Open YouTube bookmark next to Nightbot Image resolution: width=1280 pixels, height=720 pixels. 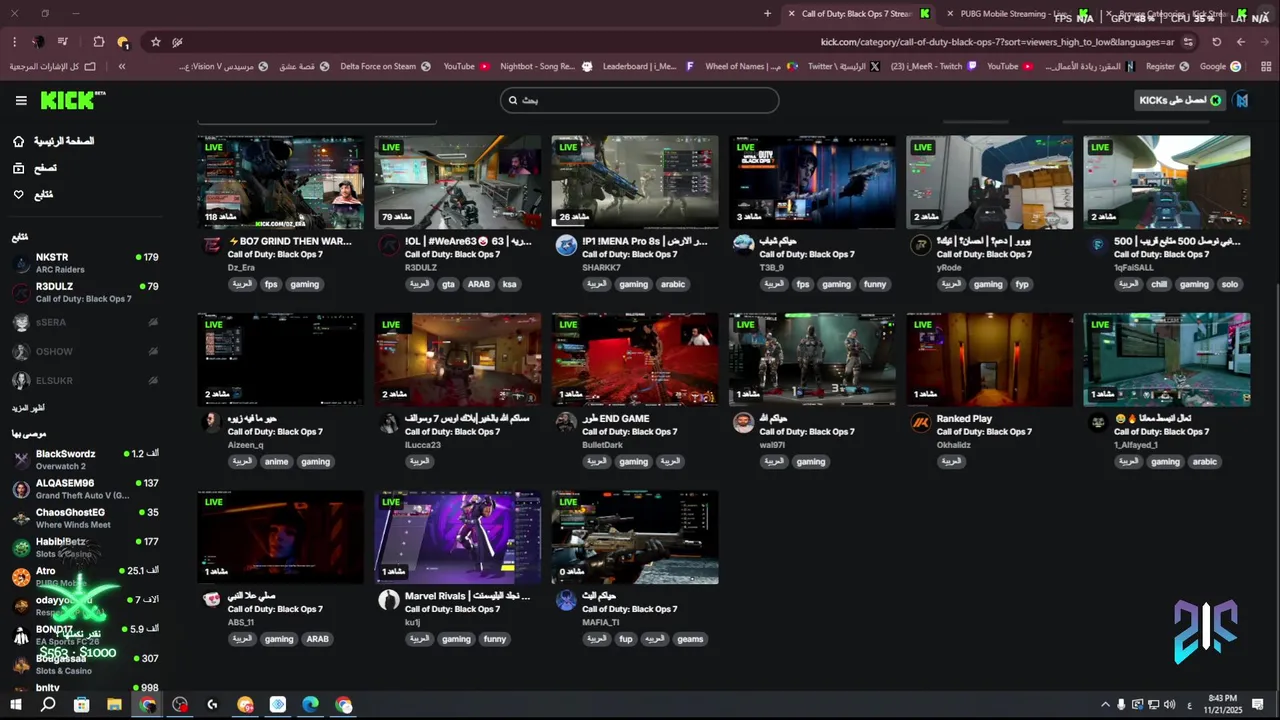[466, 66]
